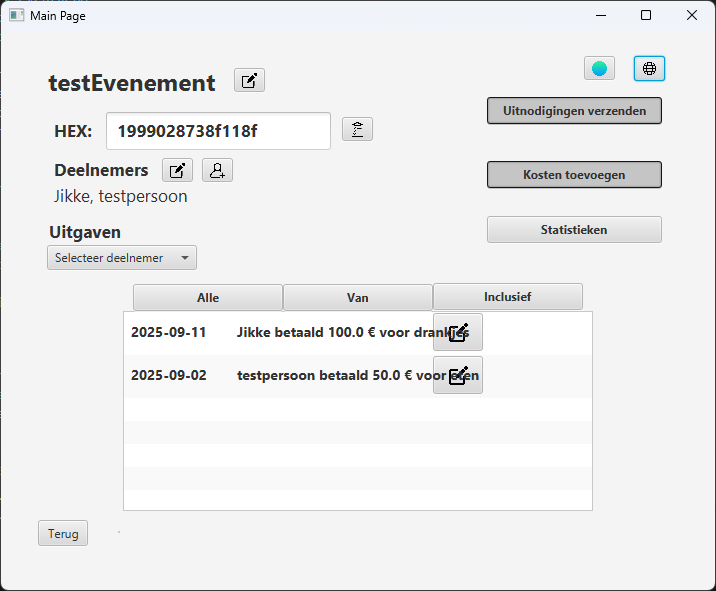Edit the Jikke drankjes expense

tap(458, 333)
